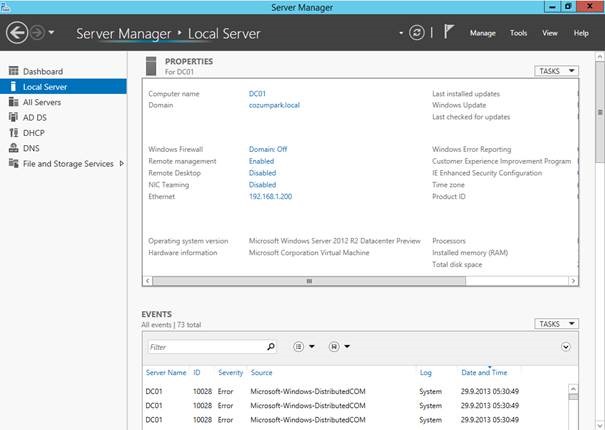Click Properties horizontal scrollbar thumb
The image size is (605, 430).
(309, 281)
